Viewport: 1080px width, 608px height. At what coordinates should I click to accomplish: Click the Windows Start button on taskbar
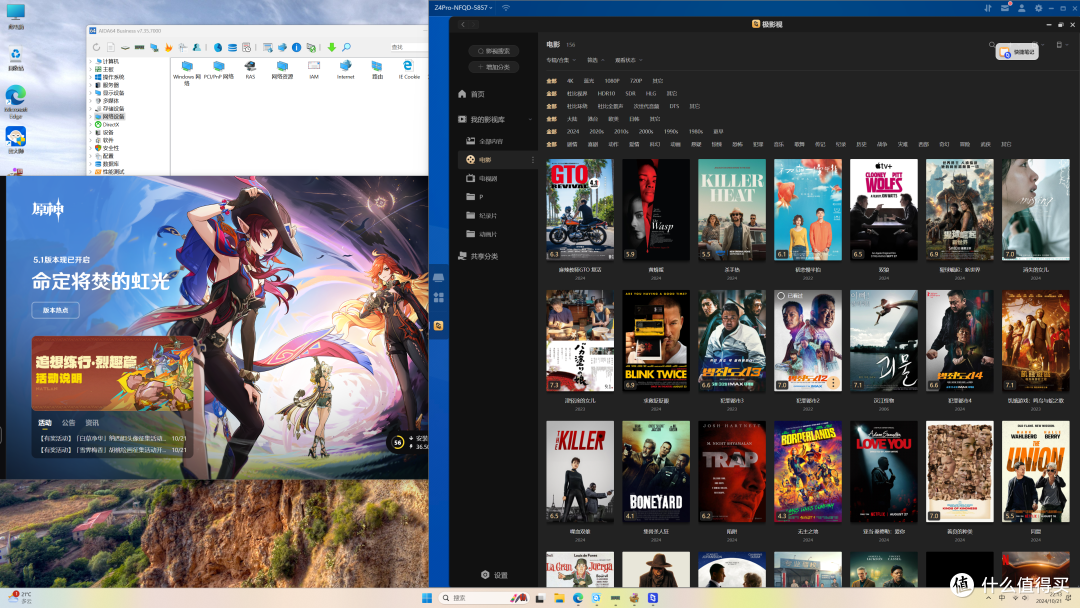[427, 598]
